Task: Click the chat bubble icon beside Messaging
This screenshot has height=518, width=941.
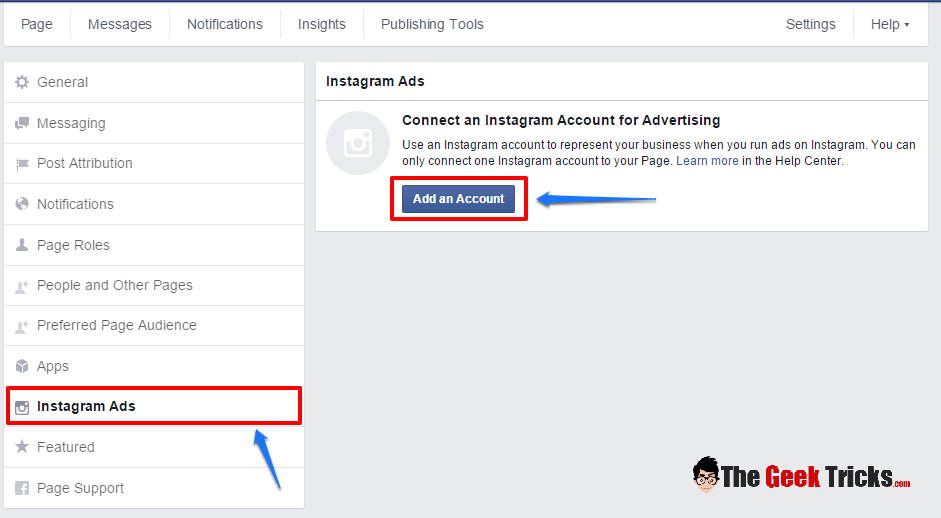Action: pyautogui.click(x=22, y=123)
